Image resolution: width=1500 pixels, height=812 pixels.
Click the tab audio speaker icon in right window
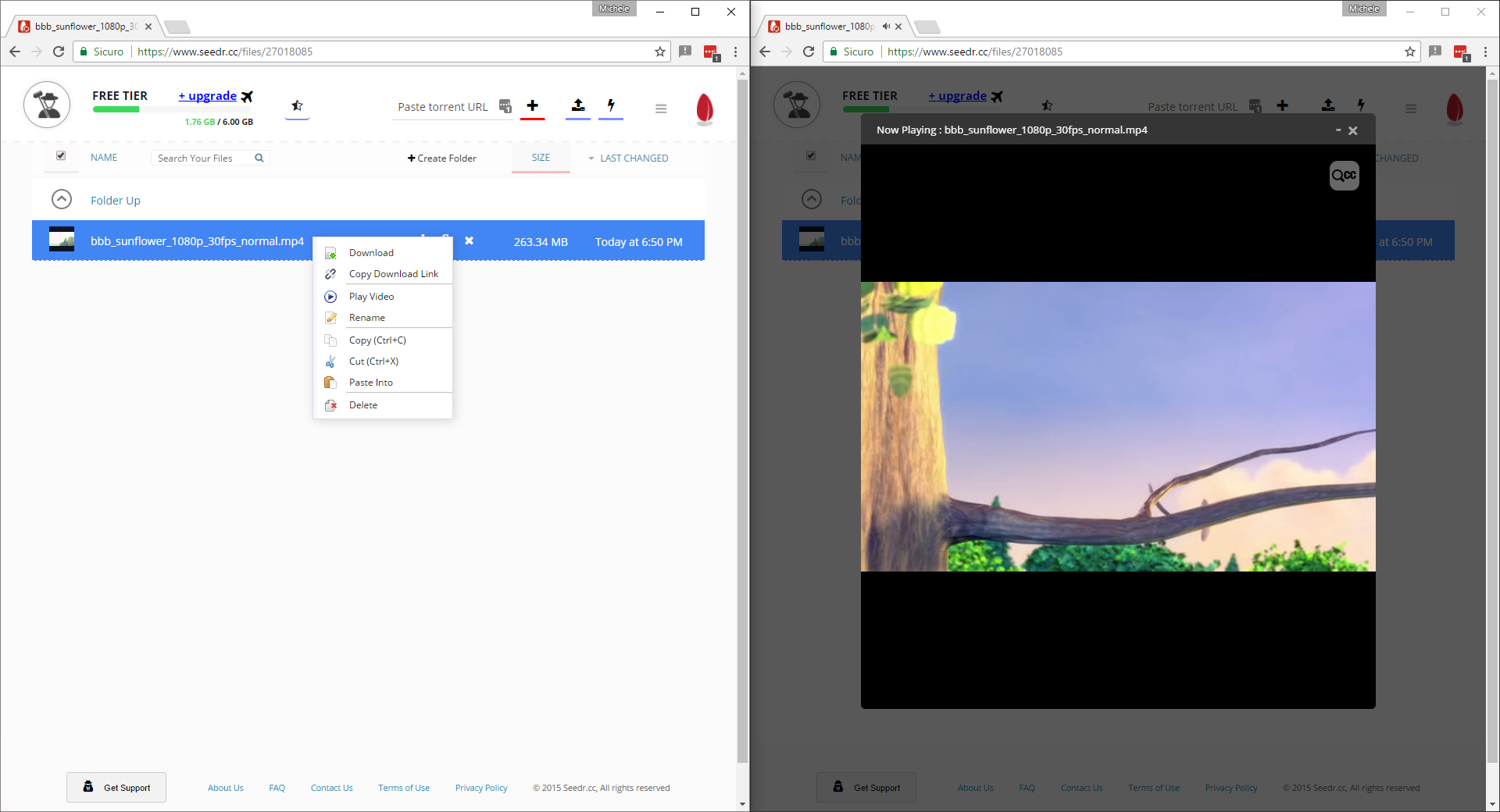(x=886, y=27)
